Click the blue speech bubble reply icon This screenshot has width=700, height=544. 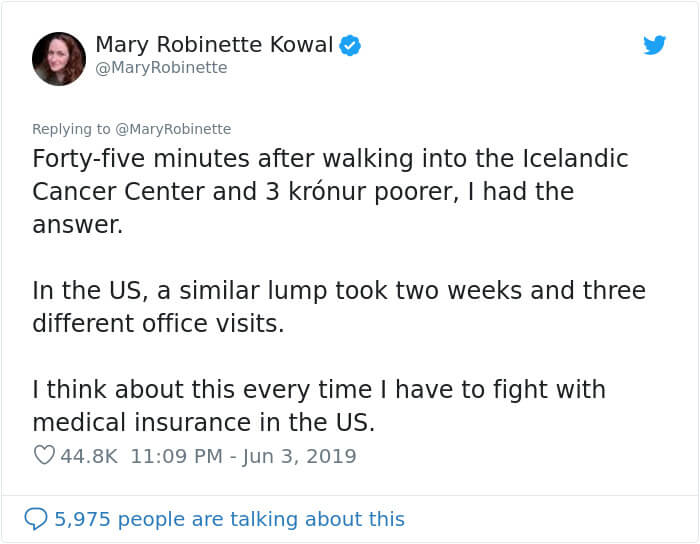click(x=36, y=519)
